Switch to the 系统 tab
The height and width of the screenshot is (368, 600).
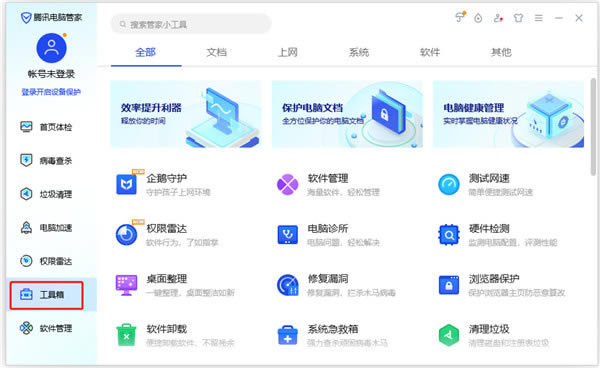click(x=359, y=52)
